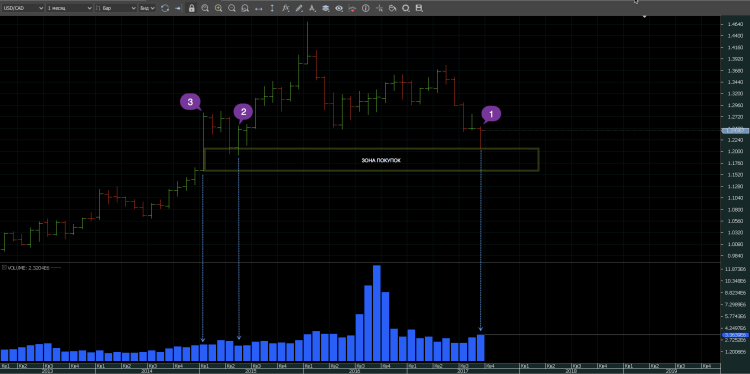This screenshot has height=374, width=750.
Task: Click the 'ЗОНА ПОКУПОК' buy zone rectangle
Action: point(371,160)
